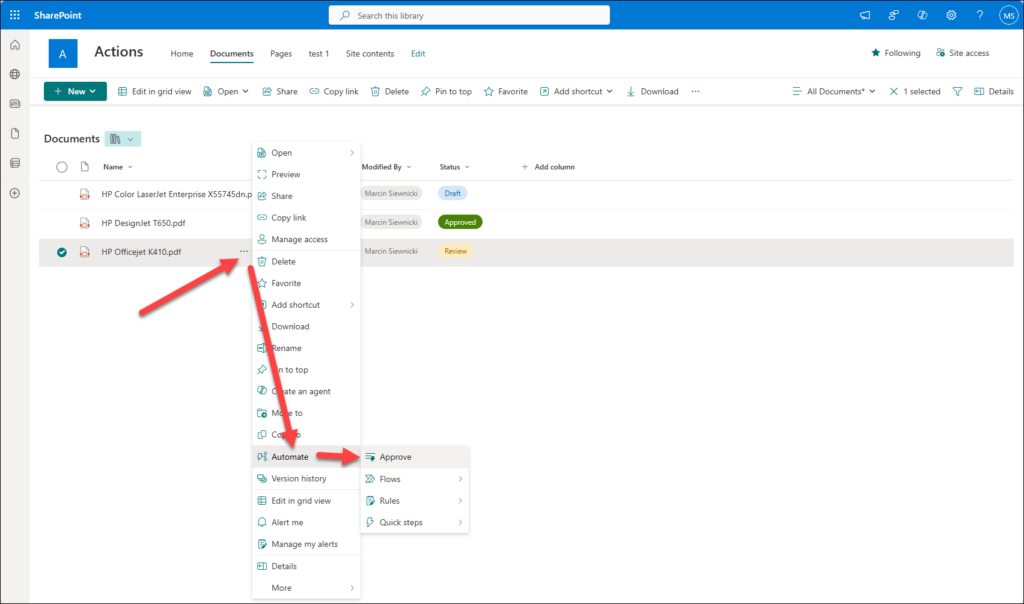Click the Search this library field
This screenshot has width=1024, height=604.
[x=469, y=15]
